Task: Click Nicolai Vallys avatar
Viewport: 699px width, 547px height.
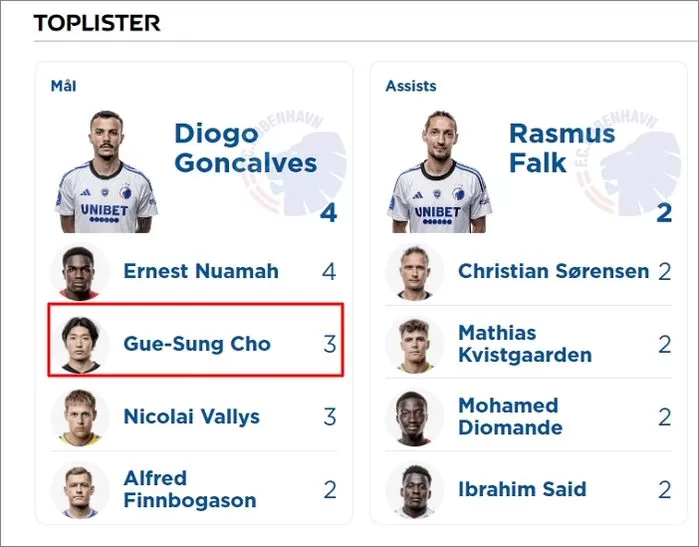Action: (x=80, y=417)
